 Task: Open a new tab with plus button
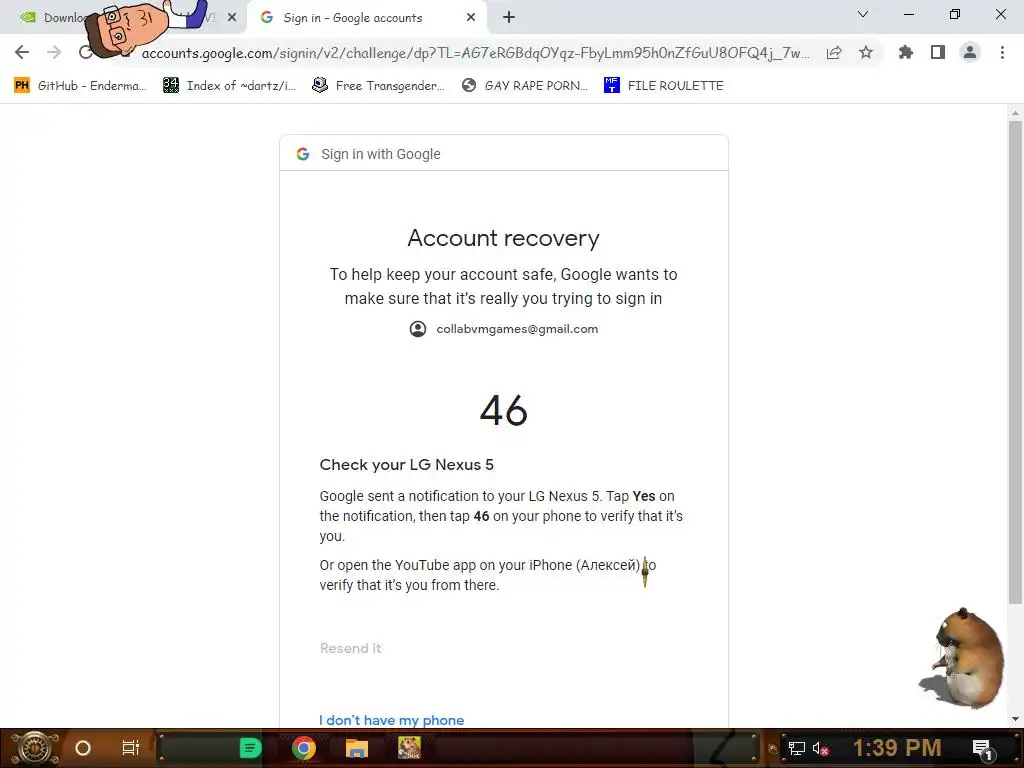click(509, 18)
